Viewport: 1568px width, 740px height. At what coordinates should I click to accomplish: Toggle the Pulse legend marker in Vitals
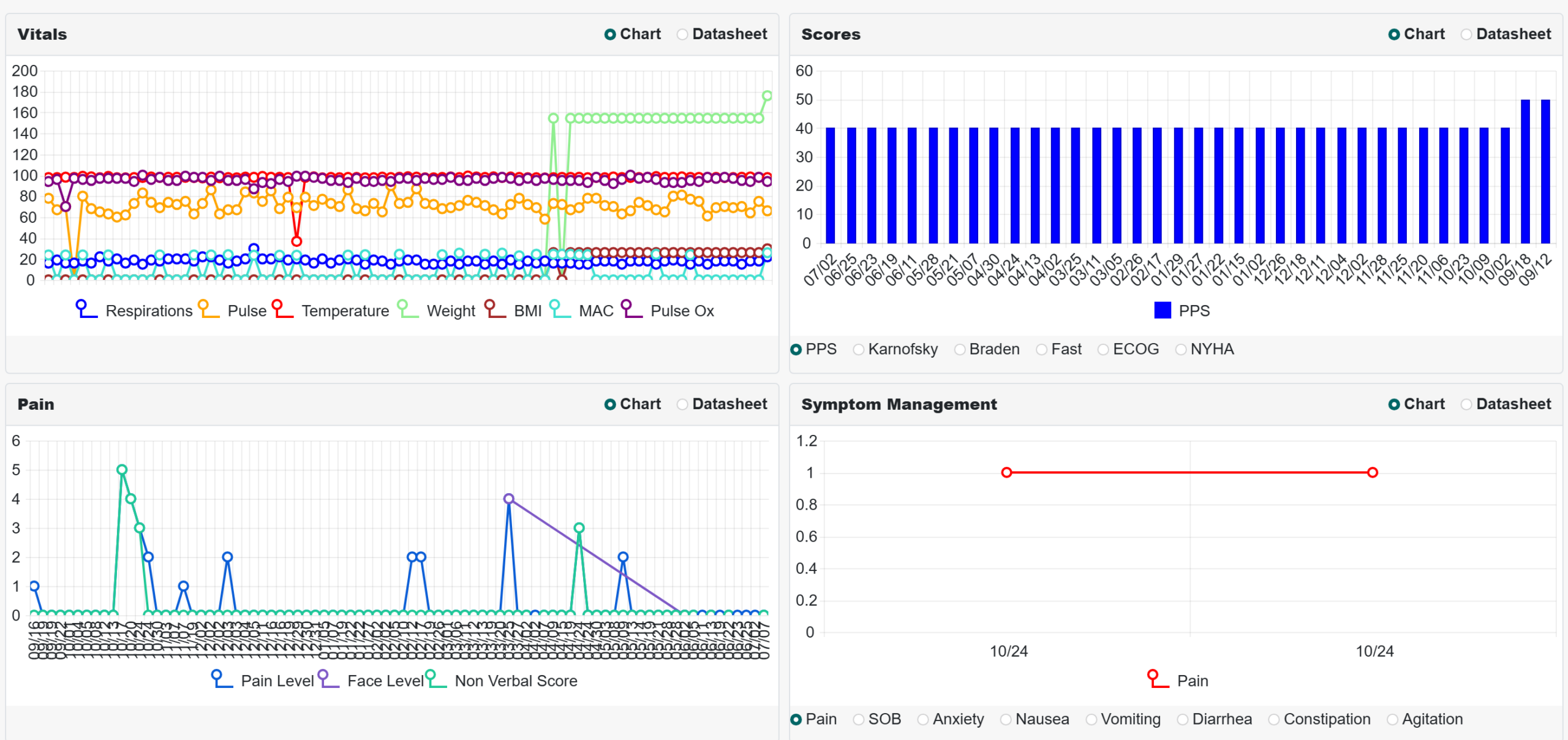click(209, 309)
